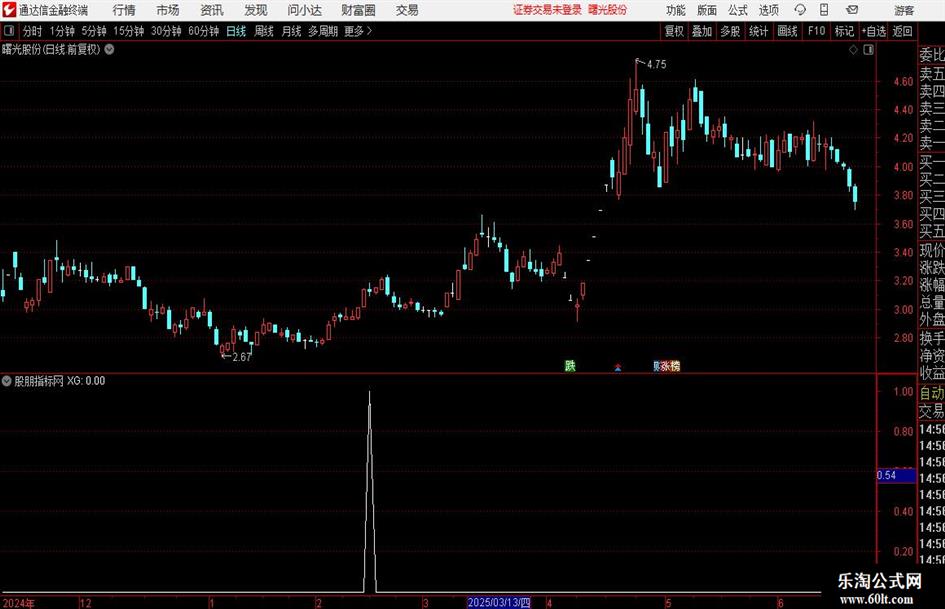Screen dimensions: 945x609
Task: Click the 涨榜 marker on chart
Action: point(670,365)
